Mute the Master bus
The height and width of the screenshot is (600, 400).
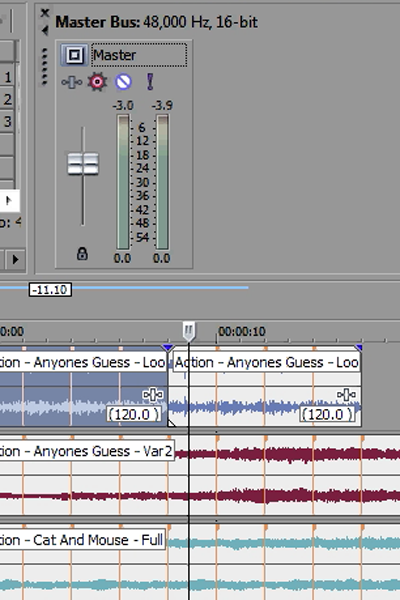[x=123, y=82]
